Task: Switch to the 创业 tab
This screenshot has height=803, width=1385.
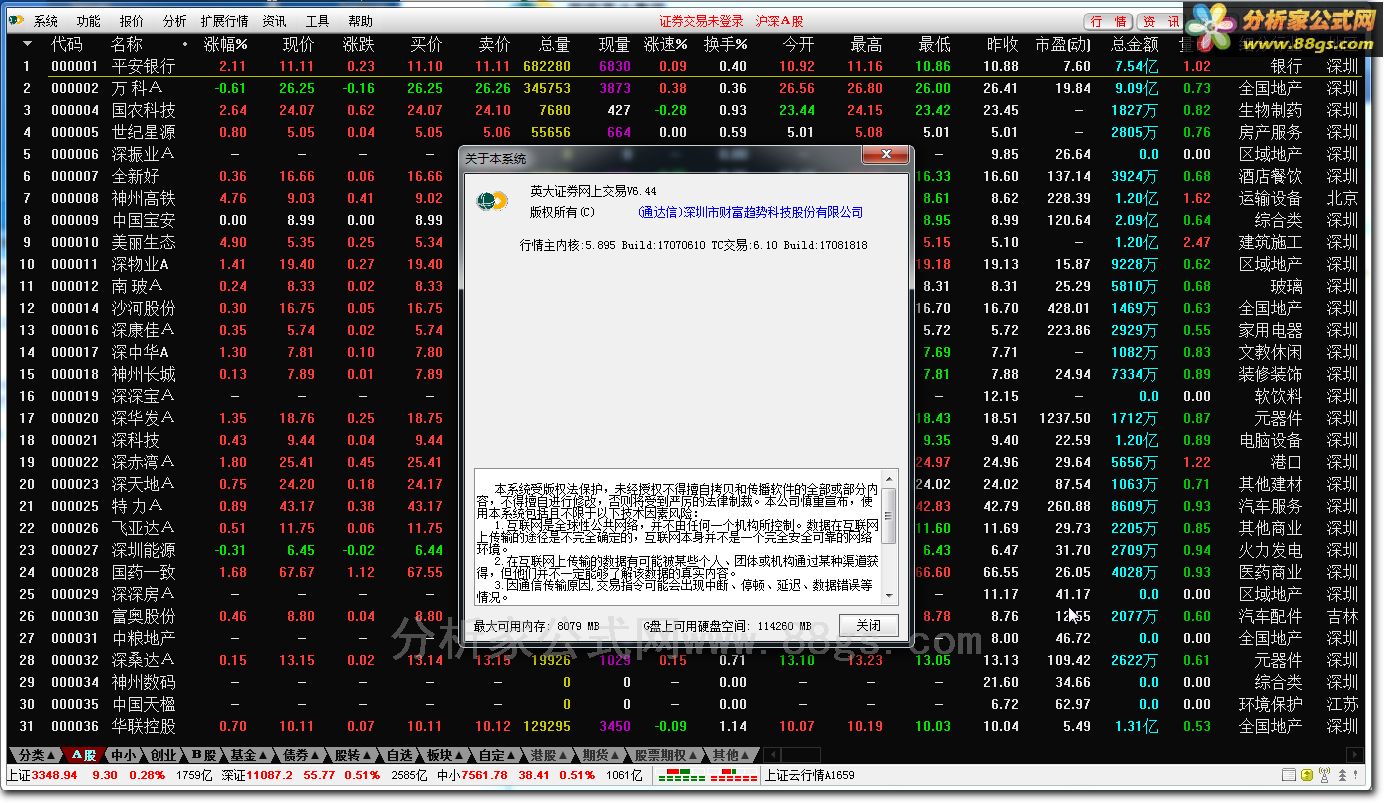Action: (164, 755)
